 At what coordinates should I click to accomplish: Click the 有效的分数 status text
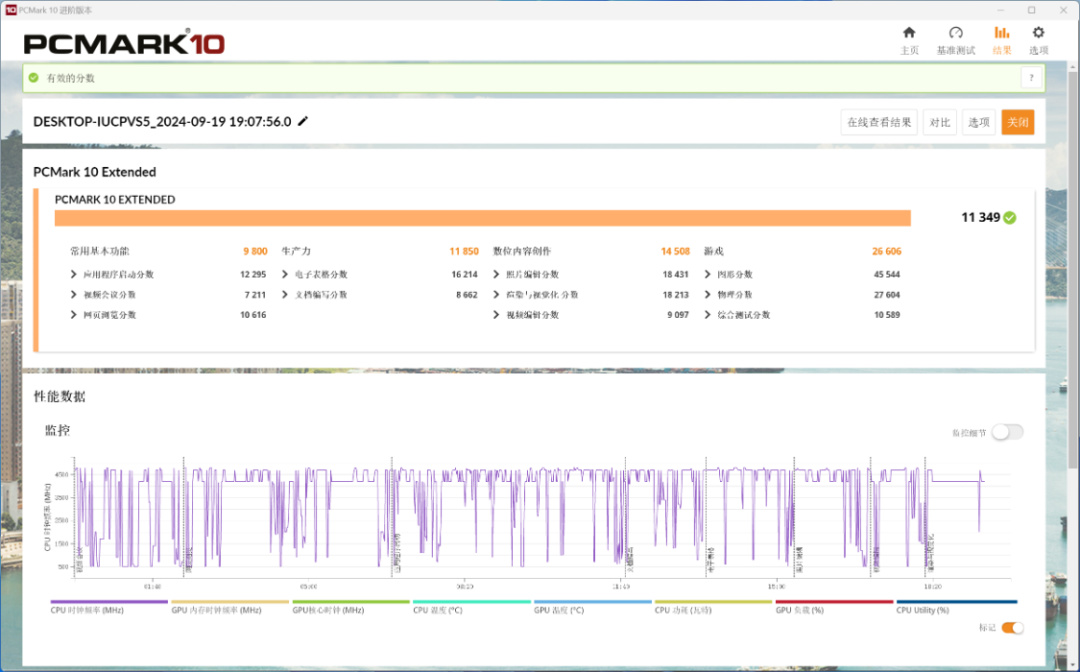pos(70,78)
